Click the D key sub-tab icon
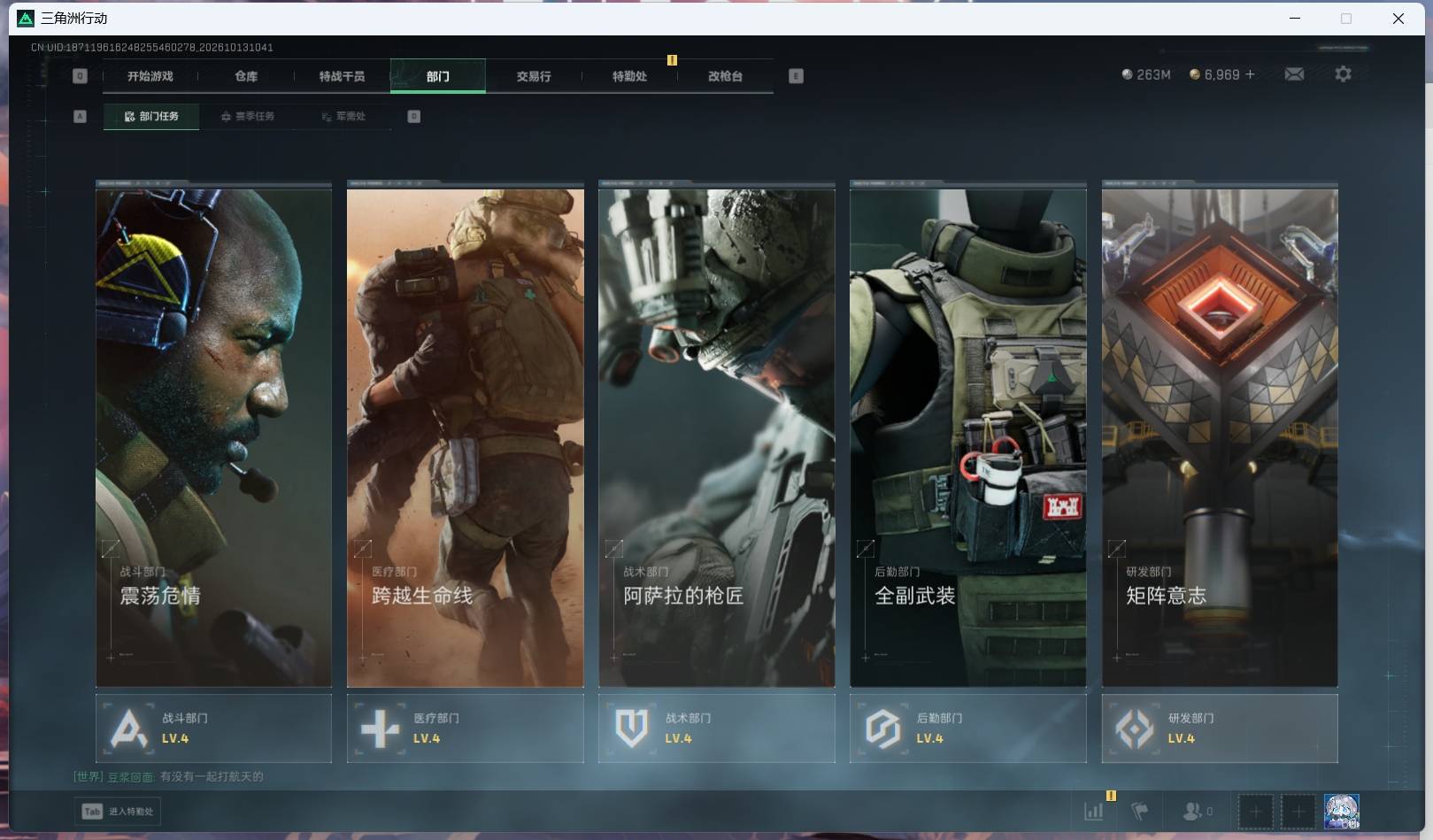1433x840 pixels. pos(413,116)
